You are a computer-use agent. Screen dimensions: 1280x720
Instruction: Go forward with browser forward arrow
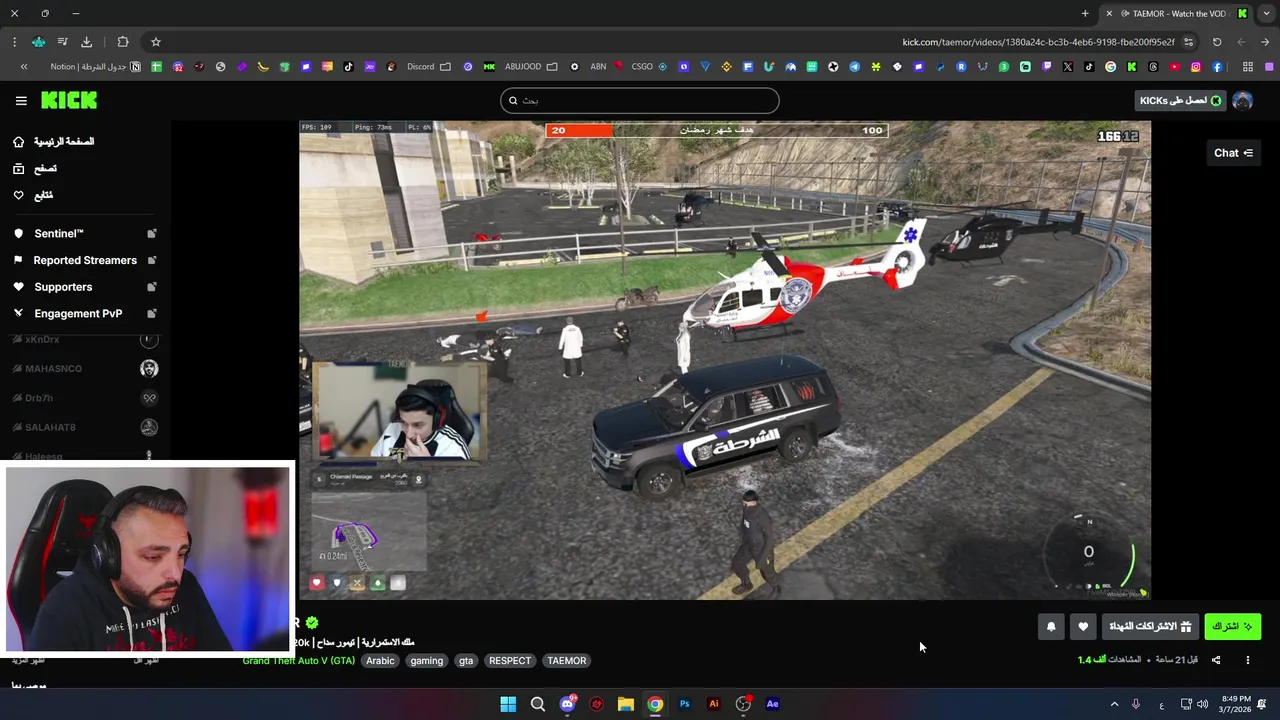click(1241, 42)
